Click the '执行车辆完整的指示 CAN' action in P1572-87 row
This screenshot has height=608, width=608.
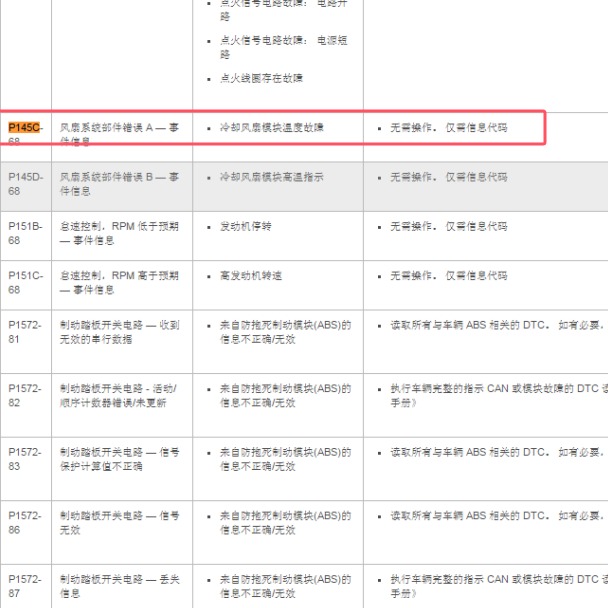coord(499,586)
